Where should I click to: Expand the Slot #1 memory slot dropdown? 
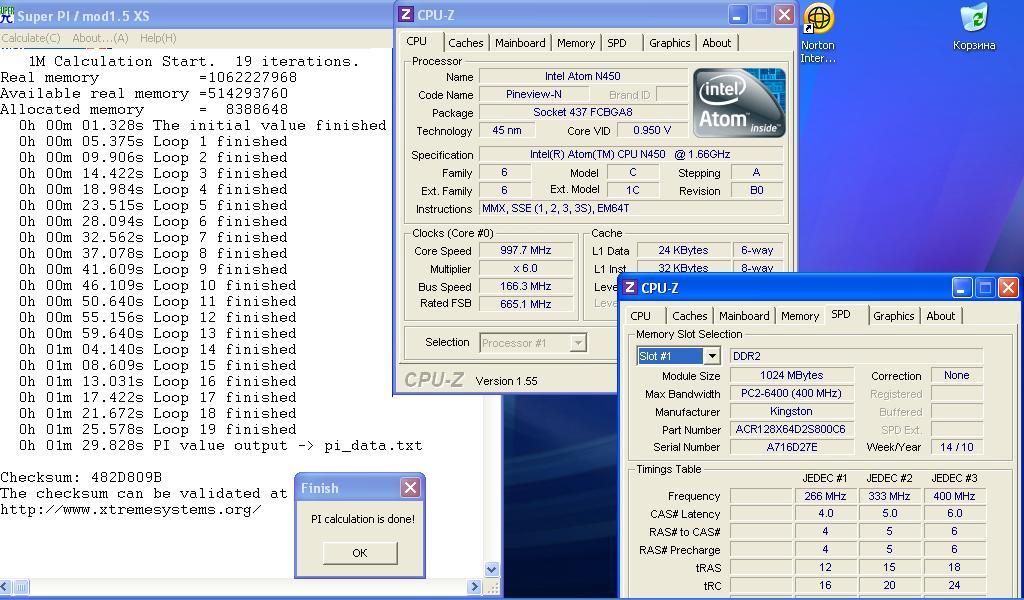pos(712,356)
